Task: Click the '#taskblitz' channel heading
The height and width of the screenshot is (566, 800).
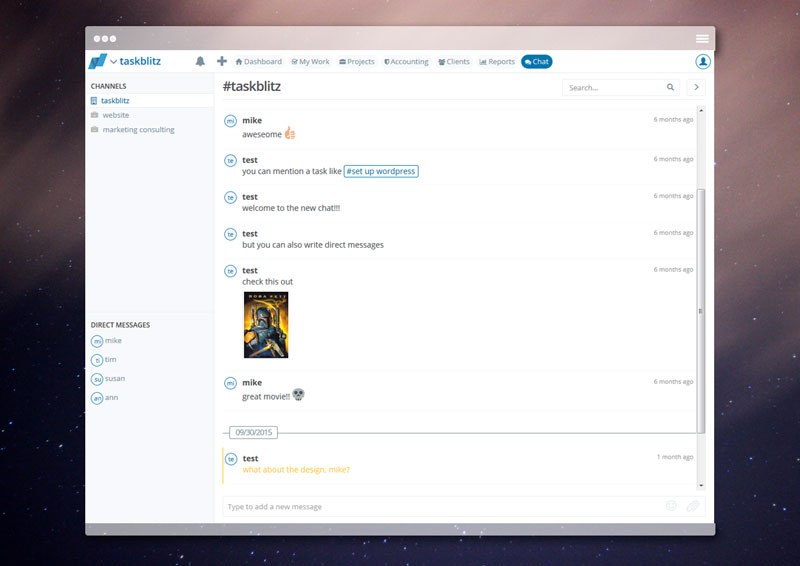Action: (x=252, y=86)
